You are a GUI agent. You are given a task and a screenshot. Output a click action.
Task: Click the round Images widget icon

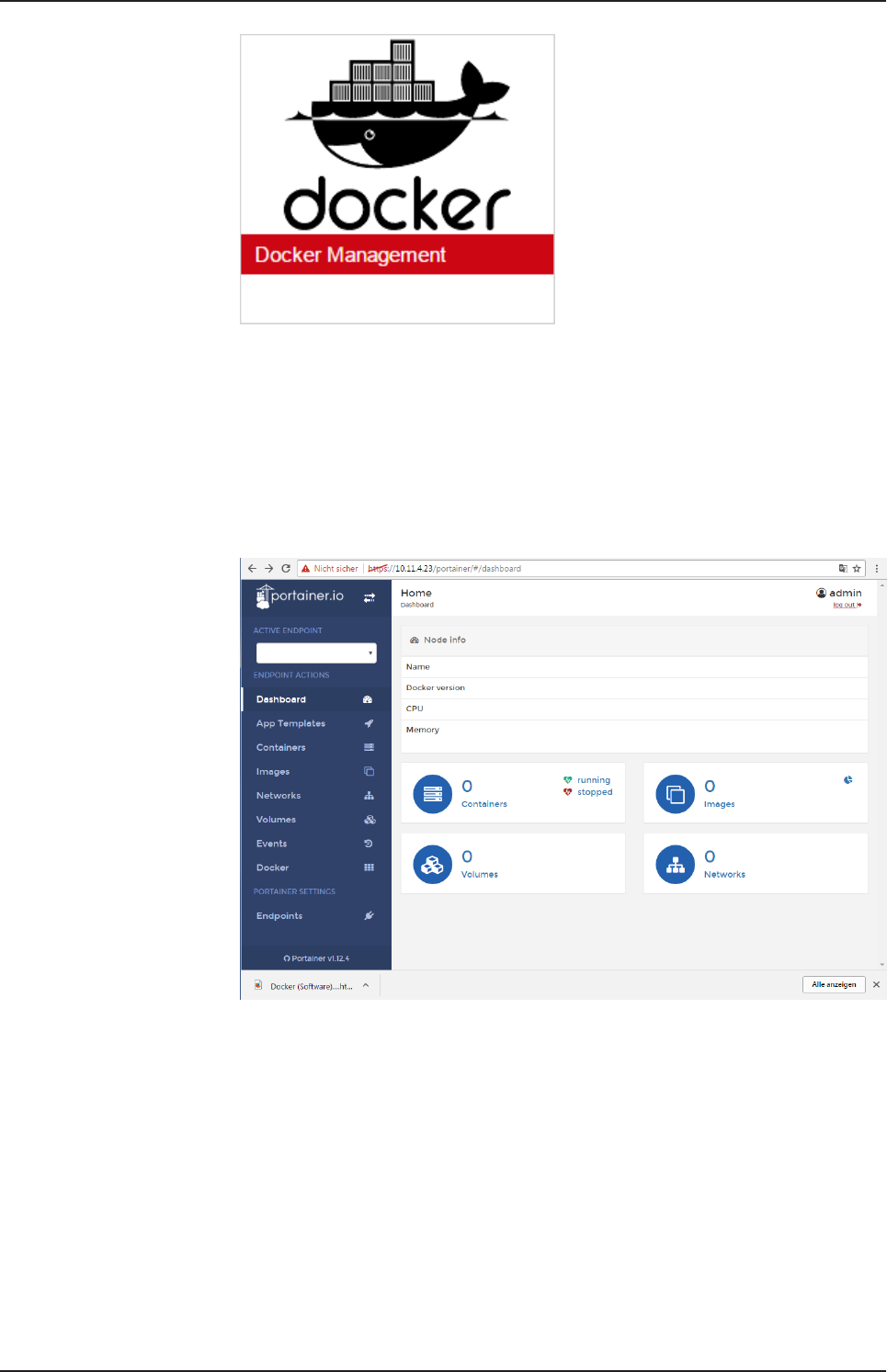(x=676, y=794)
